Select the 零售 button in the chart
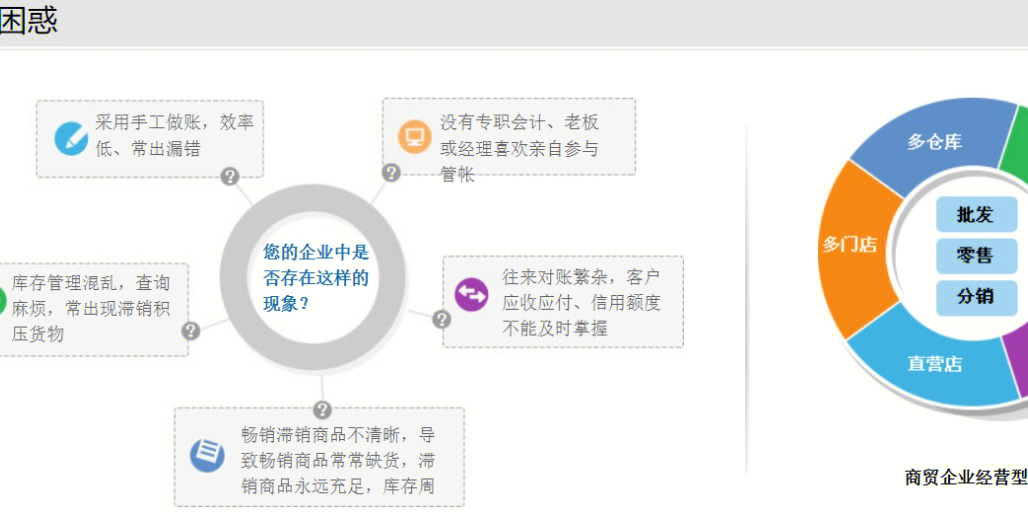This screenshot has height=514, width=1028. [975, 256]
